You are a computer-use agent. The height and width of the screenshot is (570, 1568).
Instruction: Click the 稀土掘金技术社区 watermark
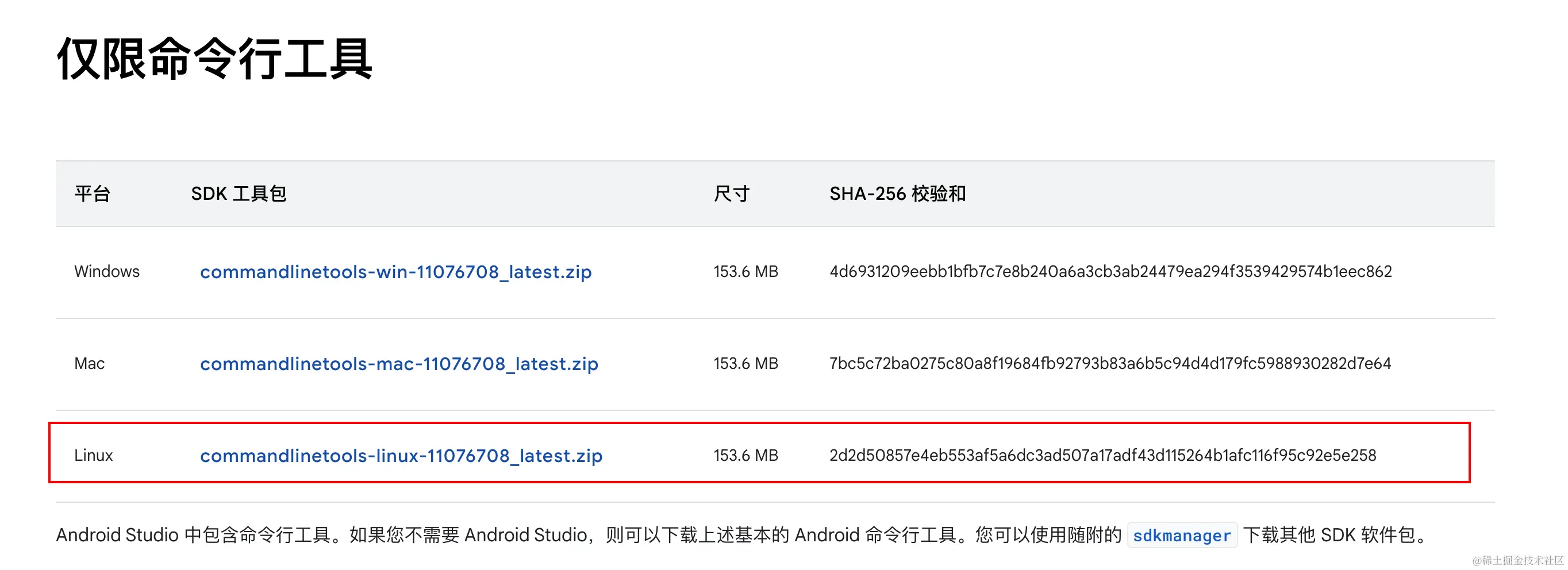[1518, 560]
